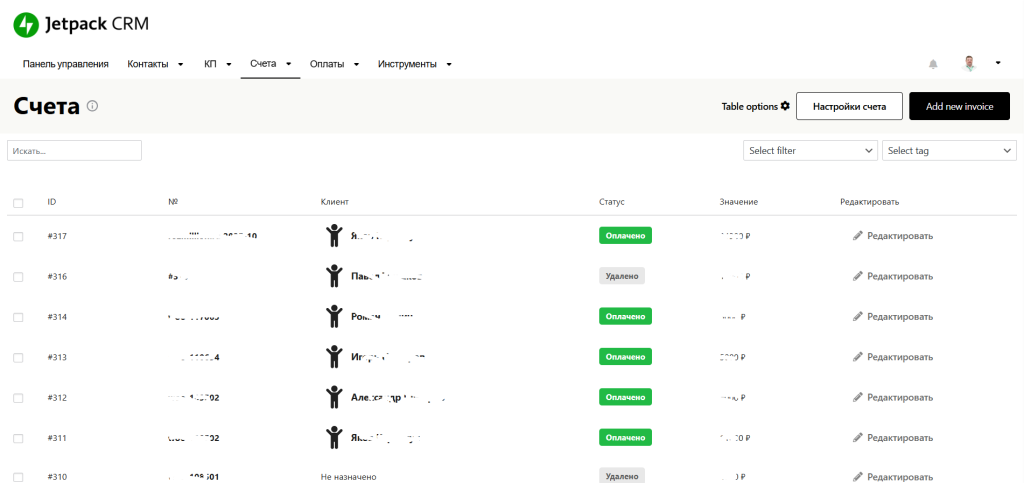Click the Table options label
Image resolution: width=1024 pixels, height=483 pixels.
(x=750, y=106)
